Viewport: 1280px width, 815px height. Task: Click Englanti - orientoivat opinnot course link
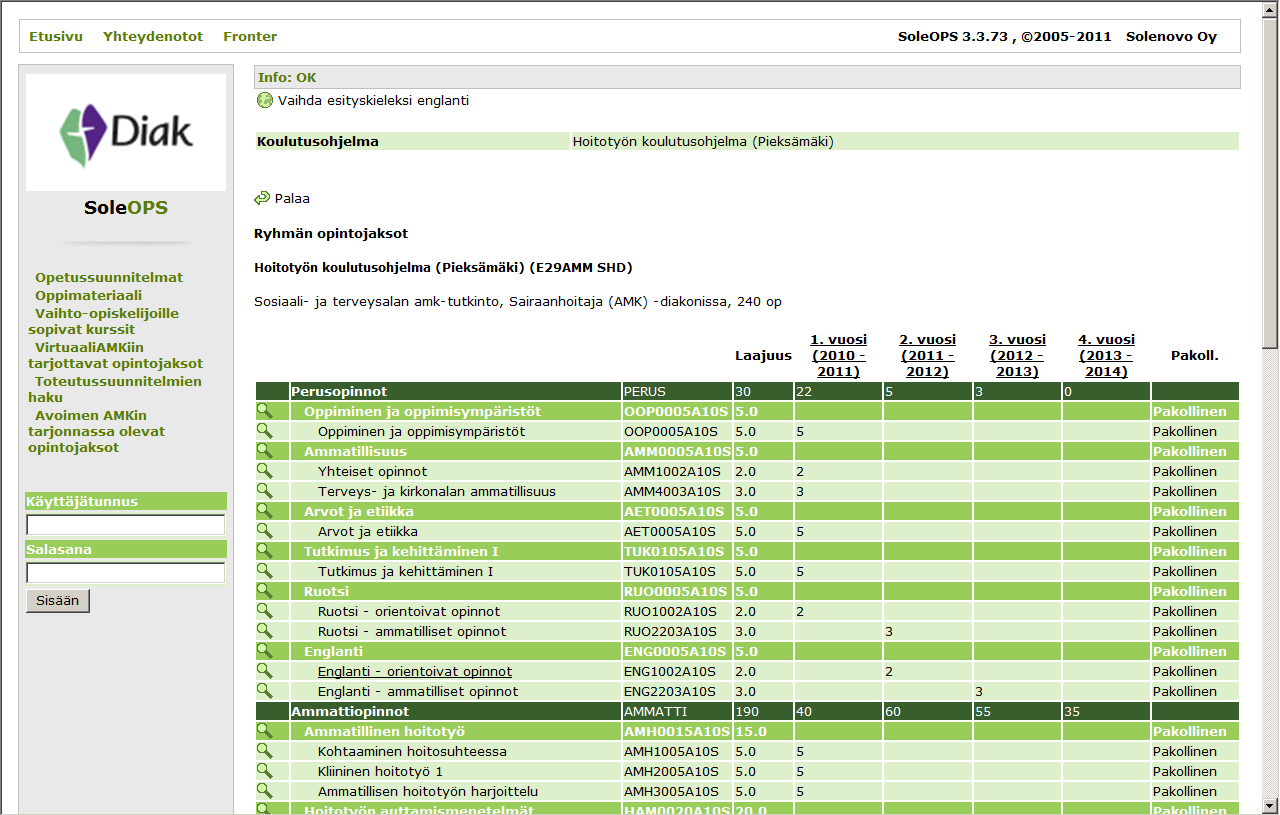415,671
